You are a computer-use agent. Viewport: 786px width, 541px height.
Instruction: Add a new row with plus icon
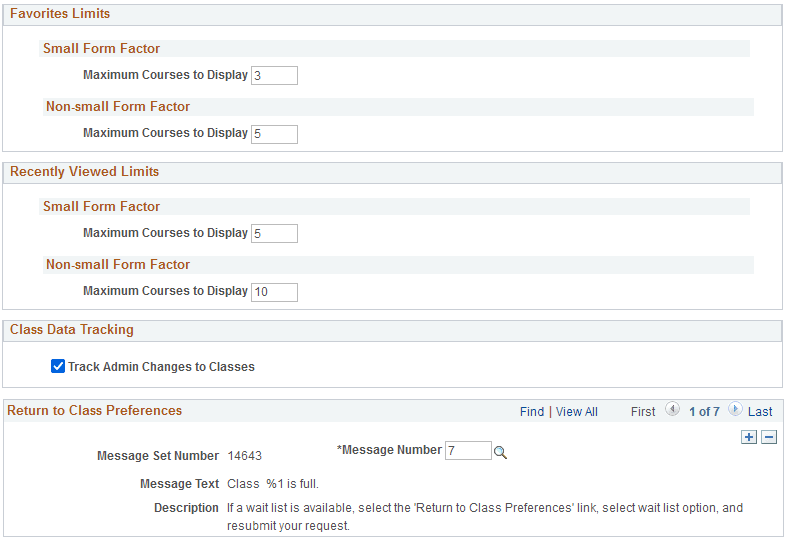point(749,437)
